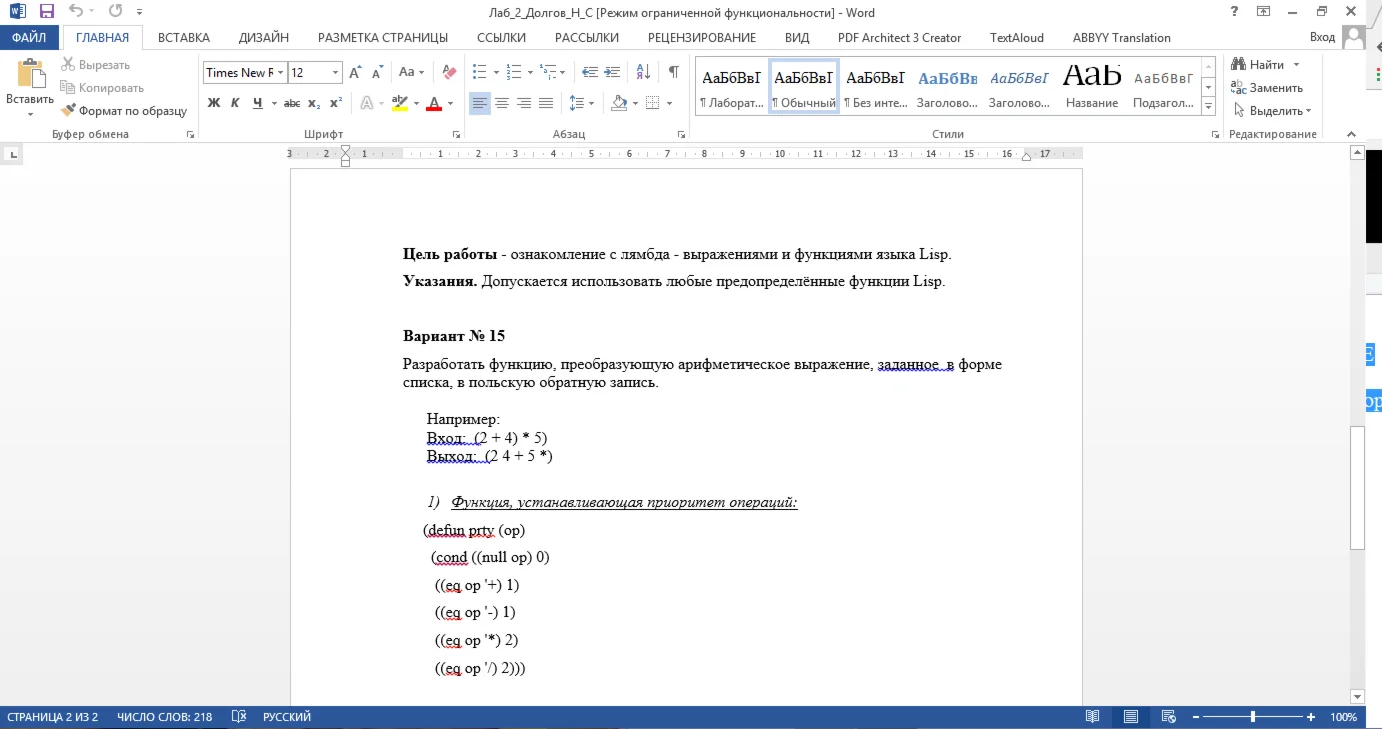Toggle italic formatting
Viewport: 1382px width, 729px height.
(235, 103)
